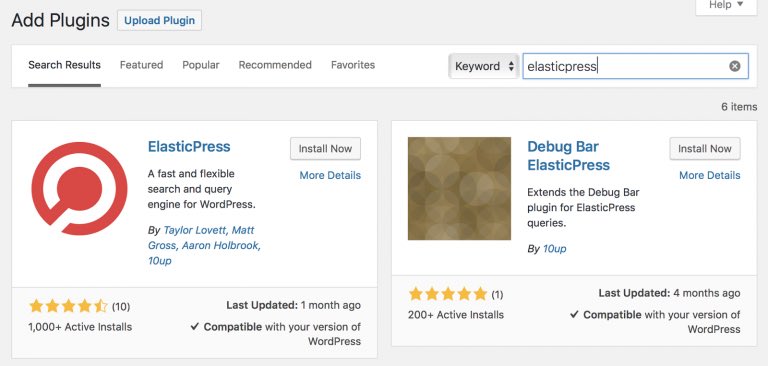Open the Favorites tab
This screenshot has height=366, width=768.
(x=353, y=65)
